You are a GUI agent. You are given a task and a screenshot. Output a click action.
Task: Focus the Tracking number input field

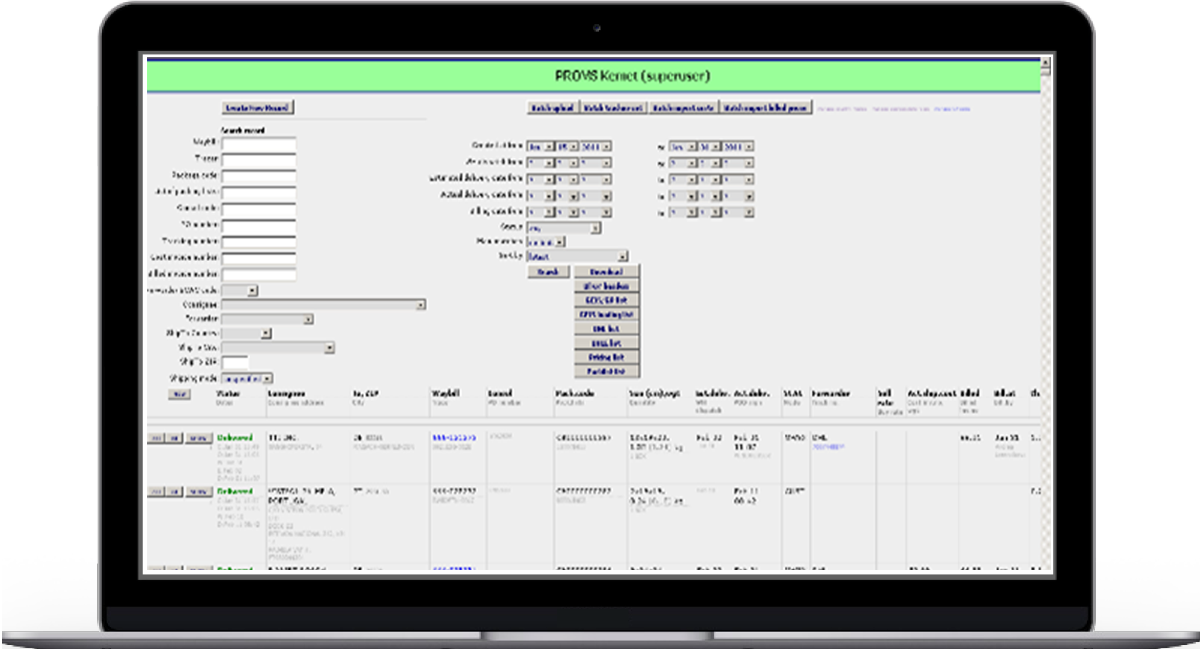(x=259, y=242)
